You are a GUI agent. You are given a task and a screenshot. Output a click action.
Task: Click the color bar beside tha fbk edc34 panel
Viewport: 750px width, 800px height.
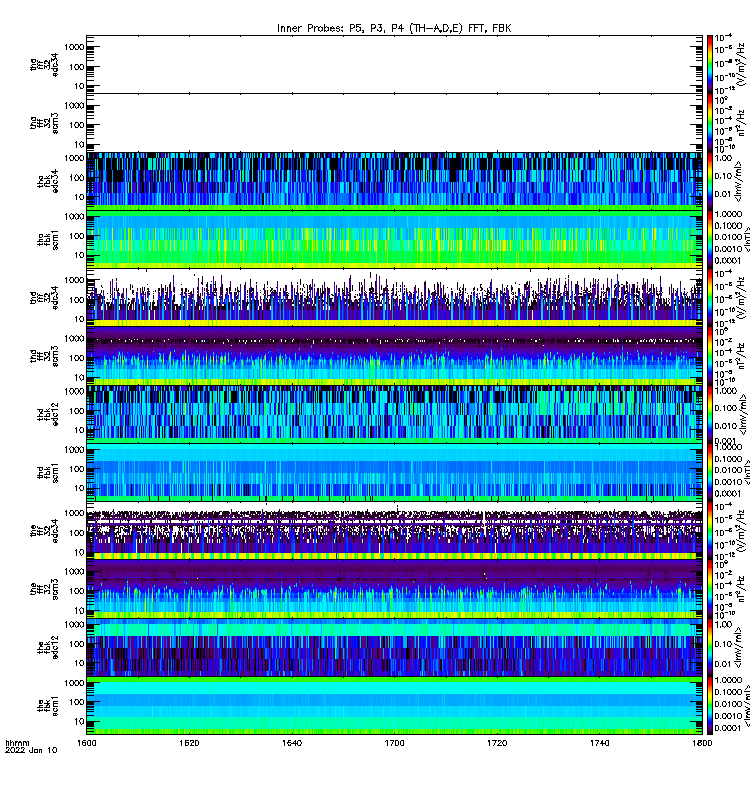tap(710, 181)
